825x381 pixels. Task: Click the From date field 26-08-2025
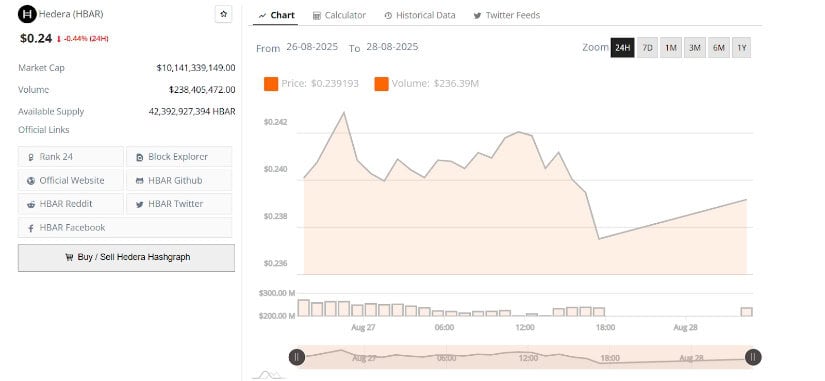click(x=312, y=47)
